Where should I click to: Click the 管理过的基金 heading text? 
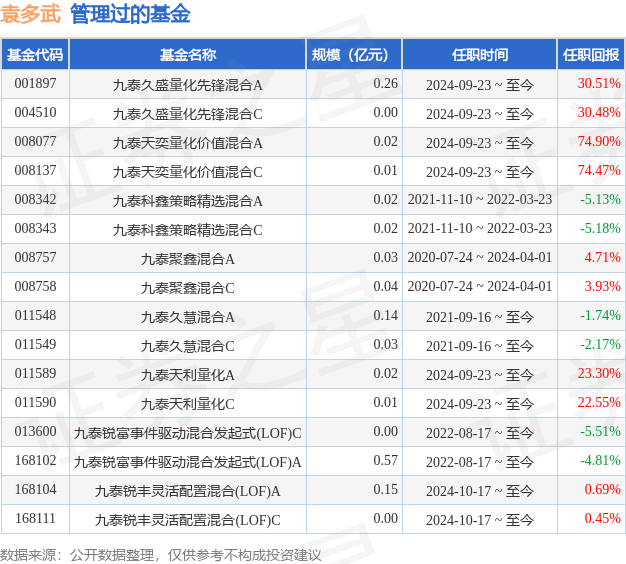click(x=130, y=14)
